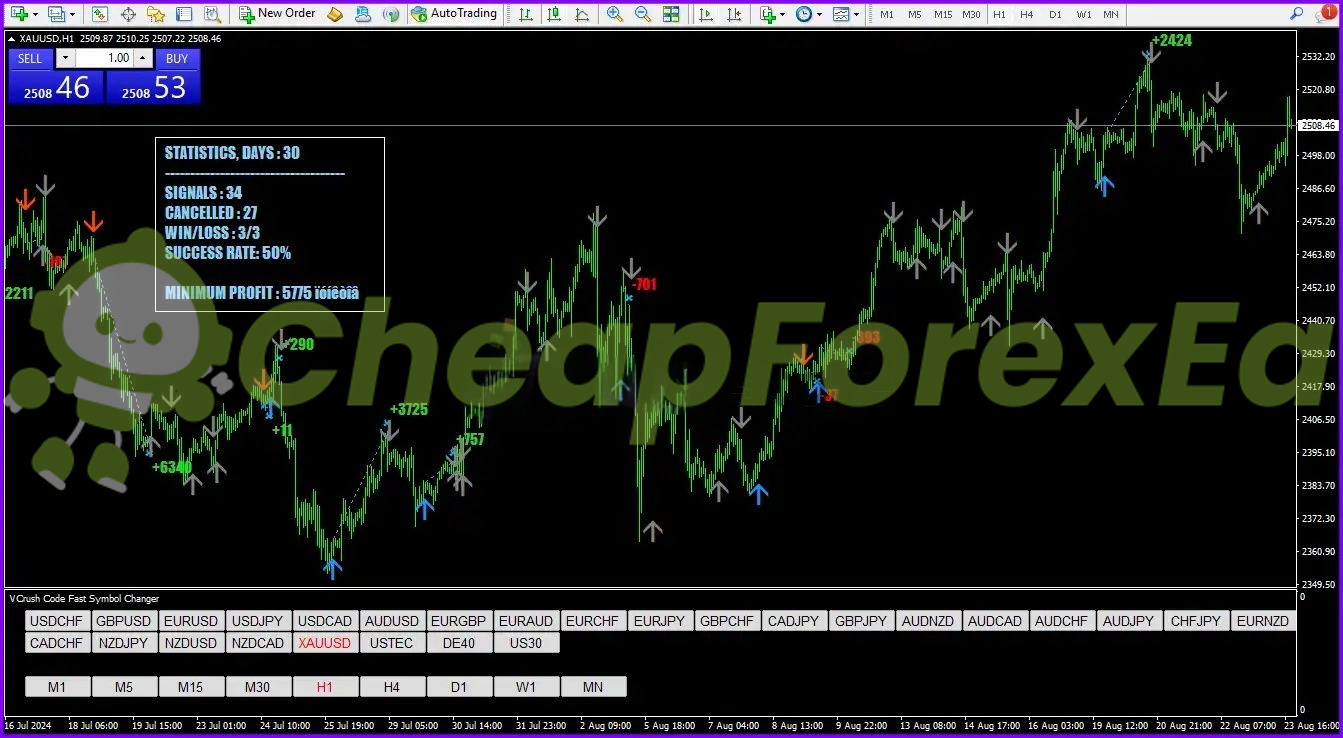
Task: Open the Profiles toolbar icon
Action: pyautogui.click(x=57, y=14)
